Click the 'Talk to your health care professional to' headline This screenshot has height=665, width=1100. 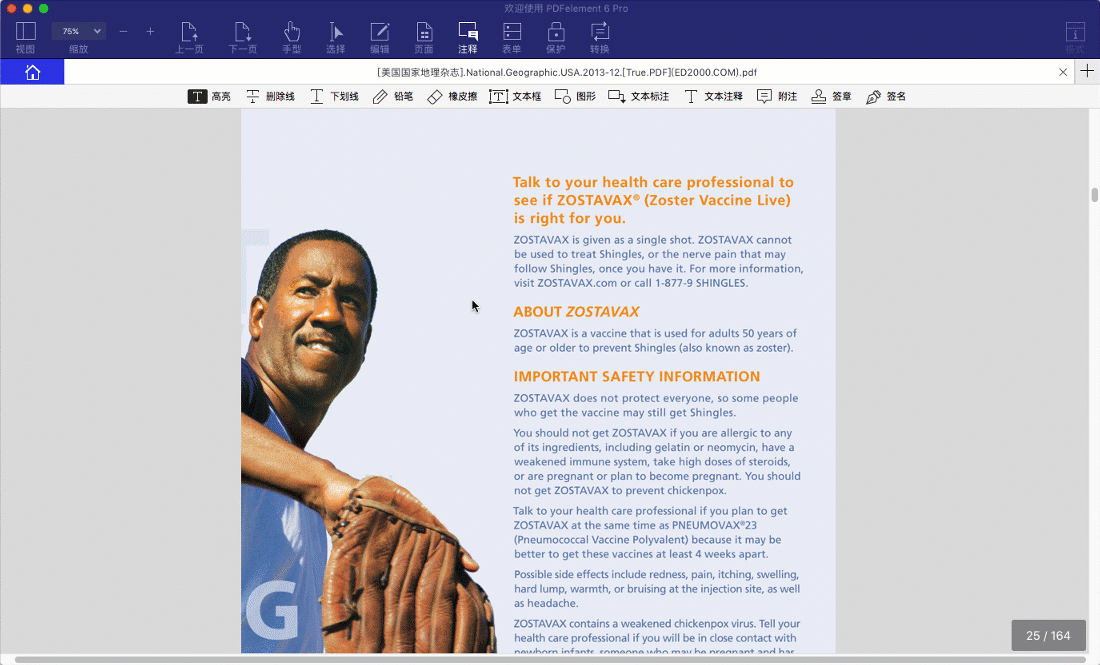click(x=653, y=182)
